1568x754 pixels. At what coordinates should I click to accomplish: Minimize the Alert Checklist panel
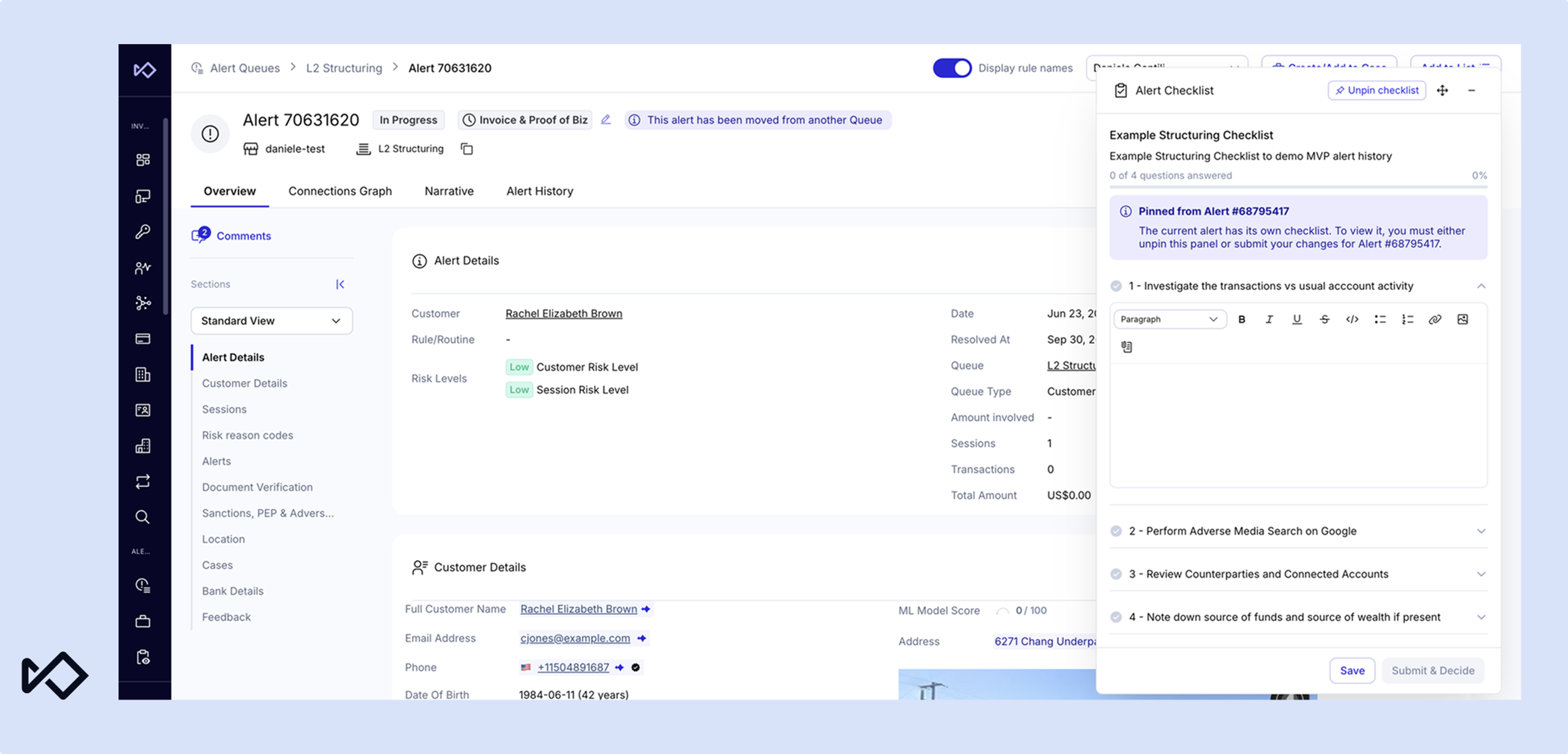coord(1472,90)
